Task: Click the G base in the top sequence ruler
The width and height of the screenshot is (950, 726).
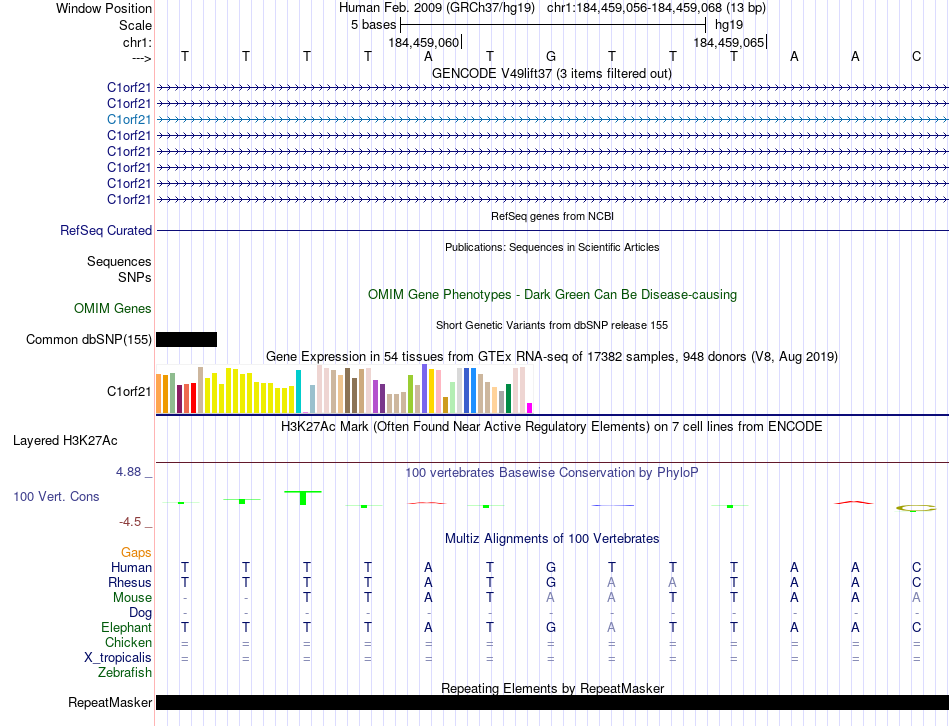Action: click(x=551, y=56)
